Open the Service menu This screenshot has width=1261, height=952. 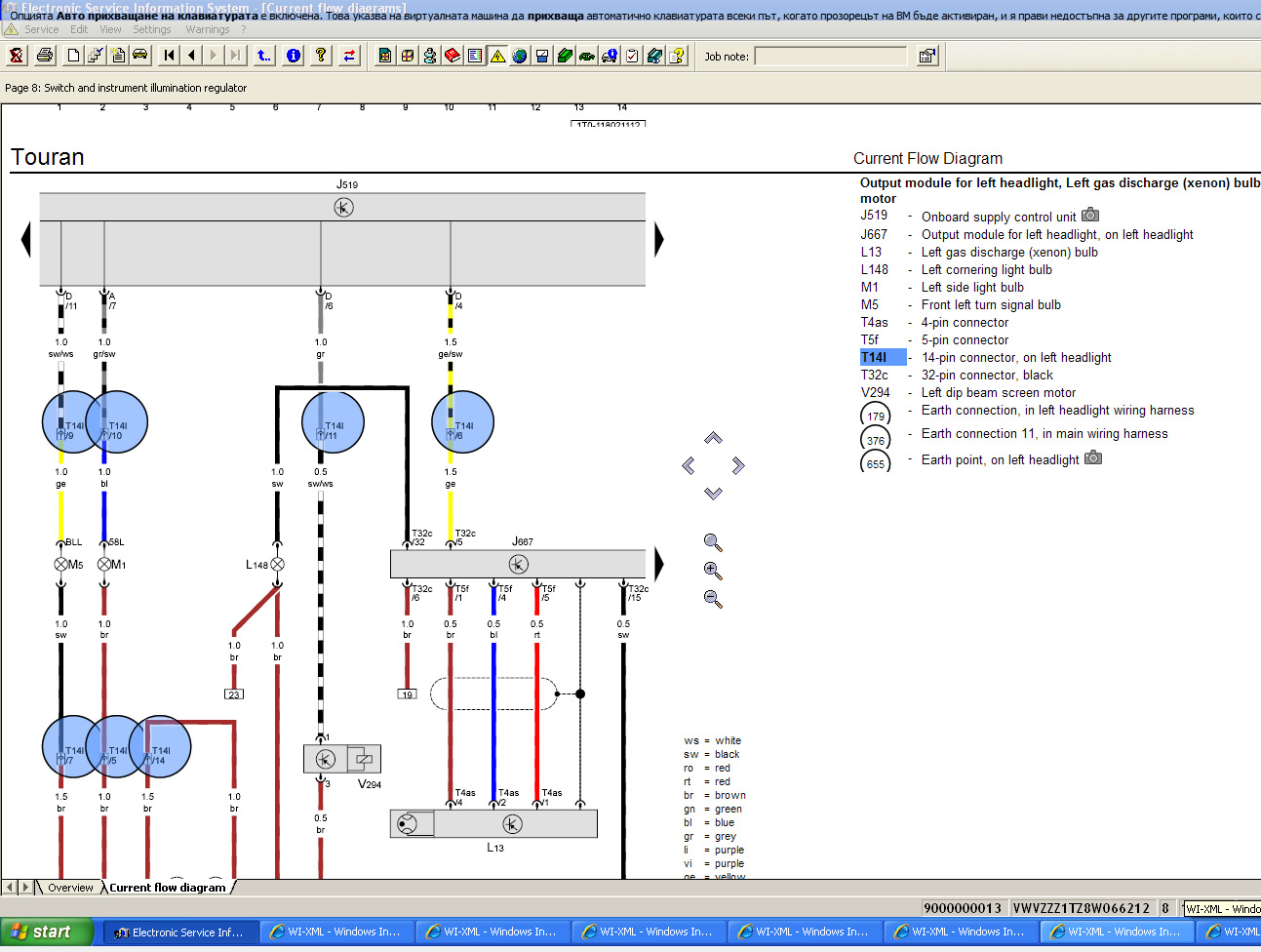tap(42, 29)
